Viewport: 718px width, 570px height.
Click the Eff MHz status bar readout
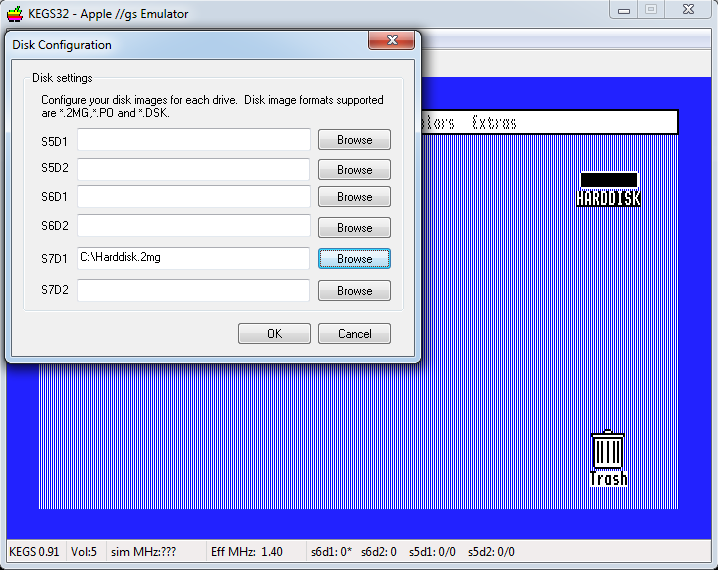(x=246, y=552)
